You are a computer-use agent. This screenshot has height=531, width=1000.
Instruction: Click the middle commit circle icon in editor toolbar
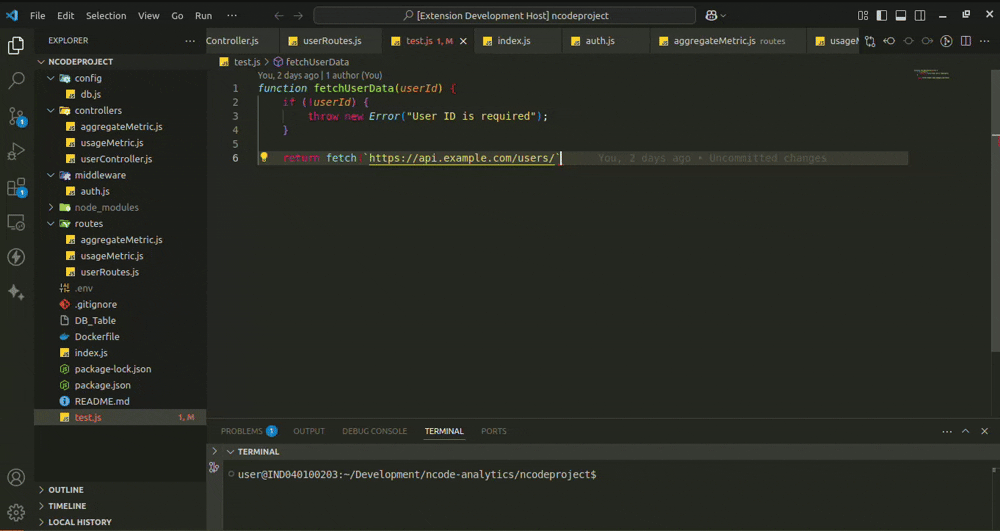point(908,41)
